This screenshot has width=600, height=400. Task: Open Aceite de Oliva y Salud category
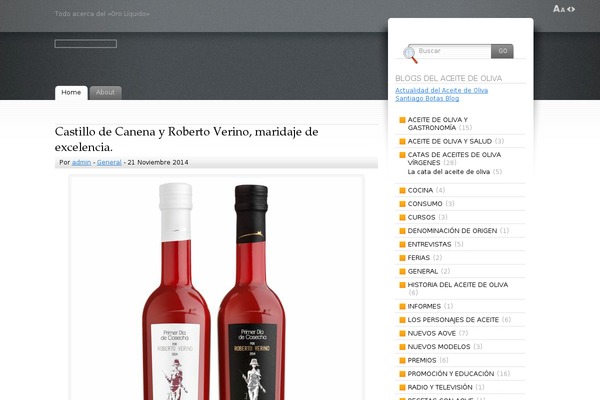(x=450, y=141)
